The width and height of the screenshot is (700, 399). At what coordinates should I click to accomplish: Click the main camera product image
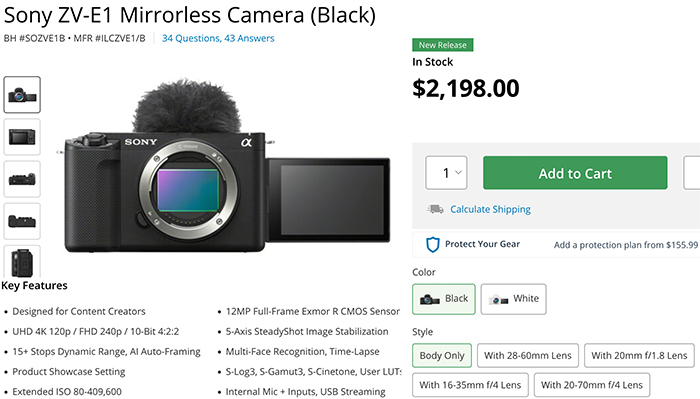[225, 166]
